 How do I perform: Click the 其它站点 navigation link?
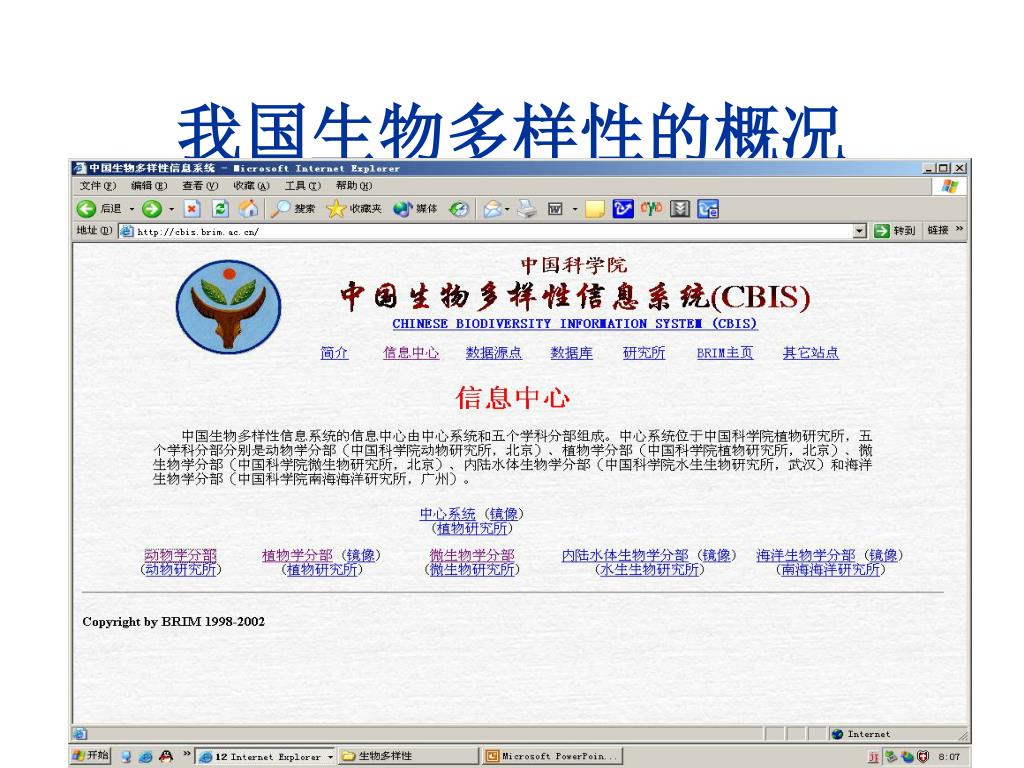pyautogui.click(x=810, y=353)
